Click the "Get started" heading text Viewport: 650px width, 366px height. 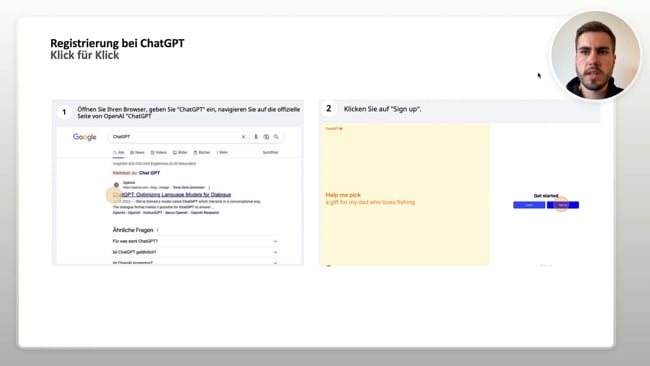tap(546, 196)
